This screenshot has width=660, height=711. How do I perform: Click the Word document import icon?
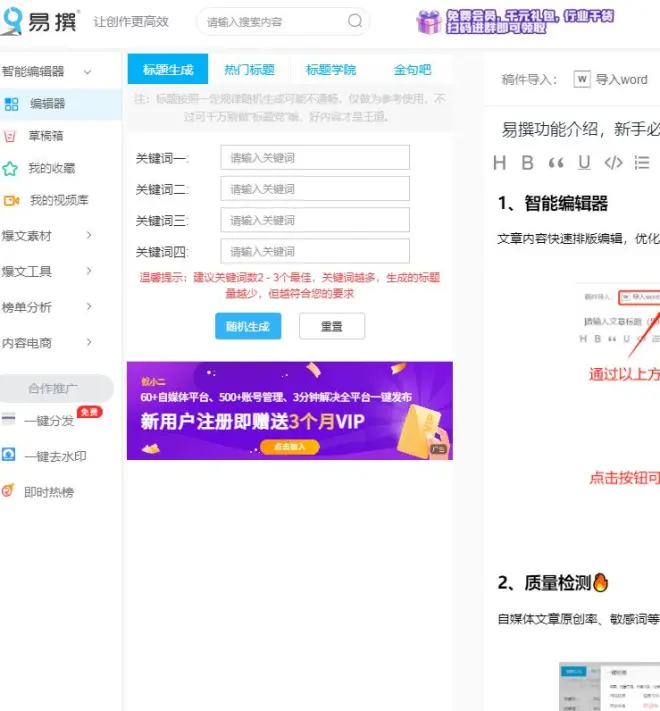click(582, 79)
